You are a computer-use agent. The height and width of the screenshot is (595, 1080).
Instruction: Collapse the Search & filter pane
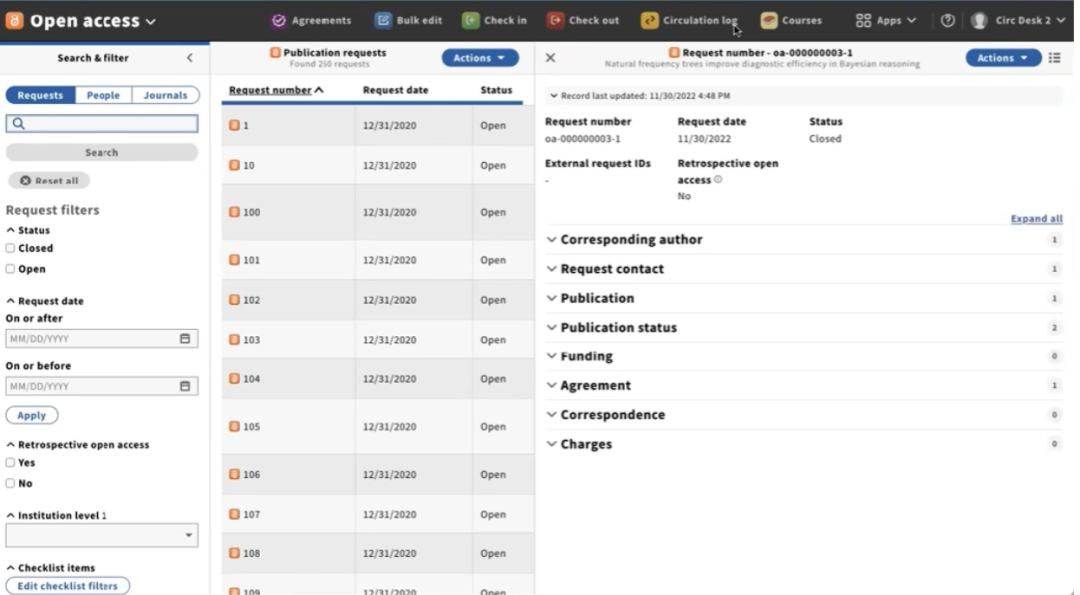click(190, 58)
